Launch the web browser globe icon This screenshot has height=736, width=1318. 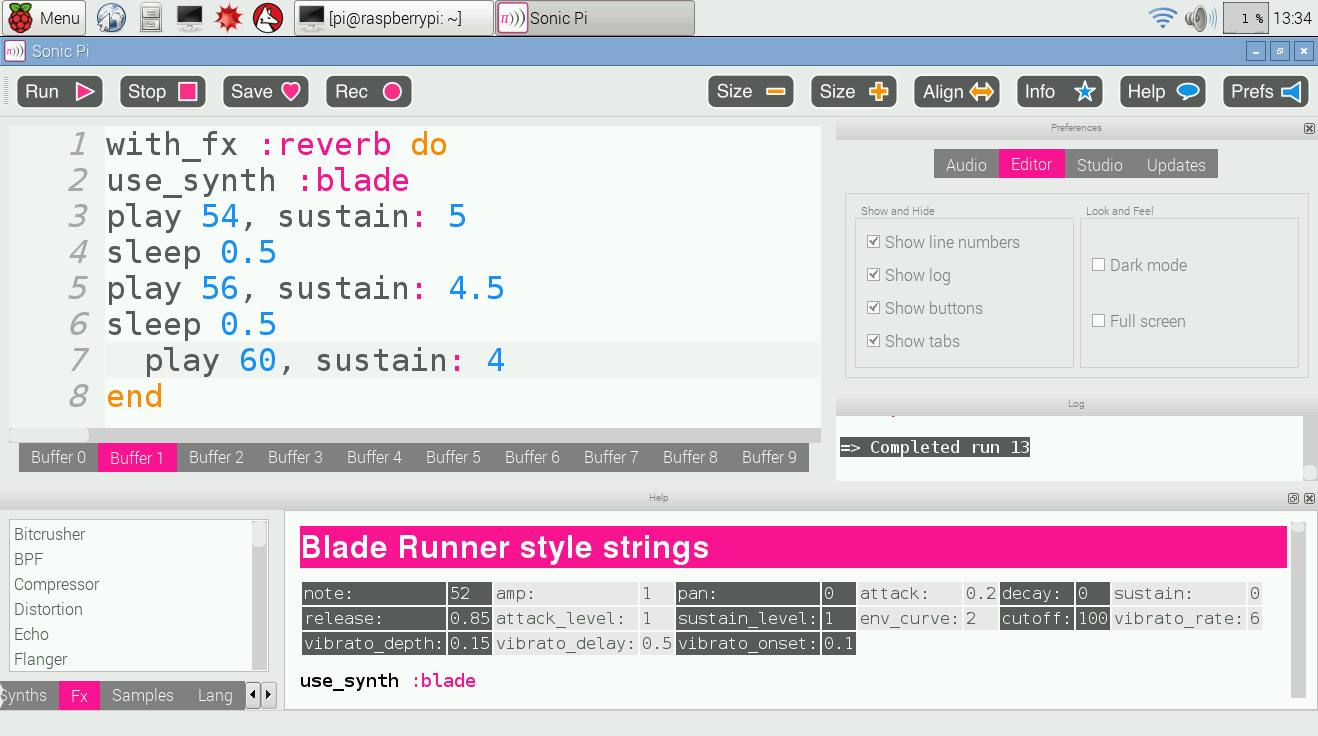111,17
